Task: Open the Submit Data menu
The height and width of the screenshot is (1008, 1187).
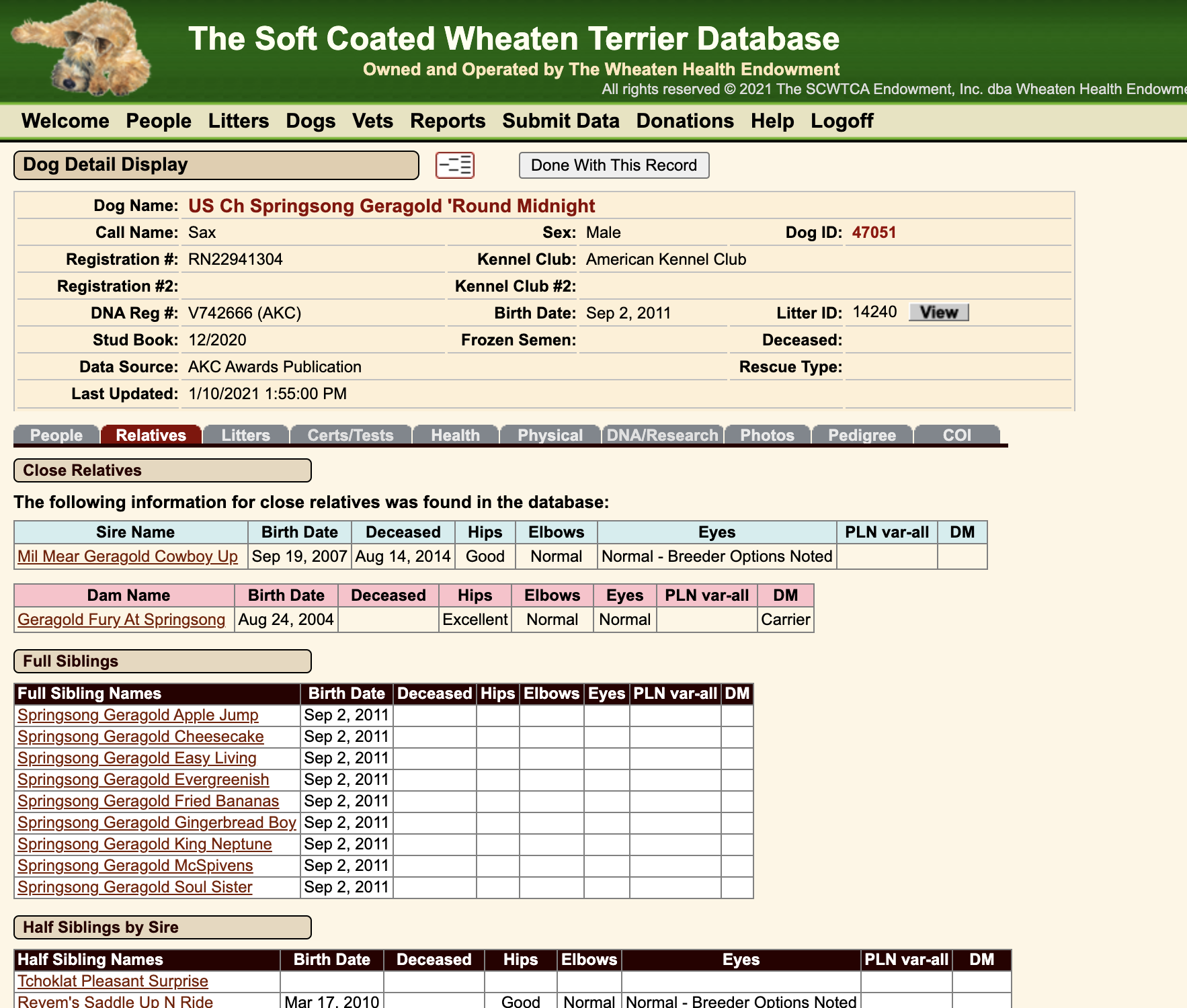Action: 561,121
